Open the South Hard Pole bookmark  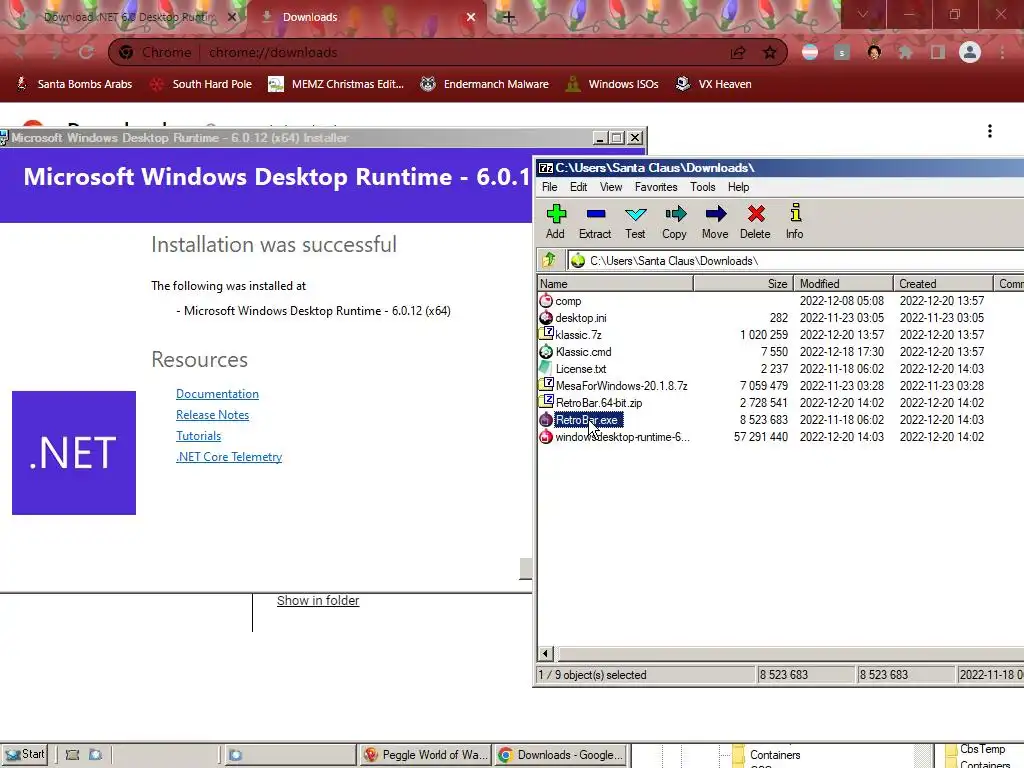201,84
